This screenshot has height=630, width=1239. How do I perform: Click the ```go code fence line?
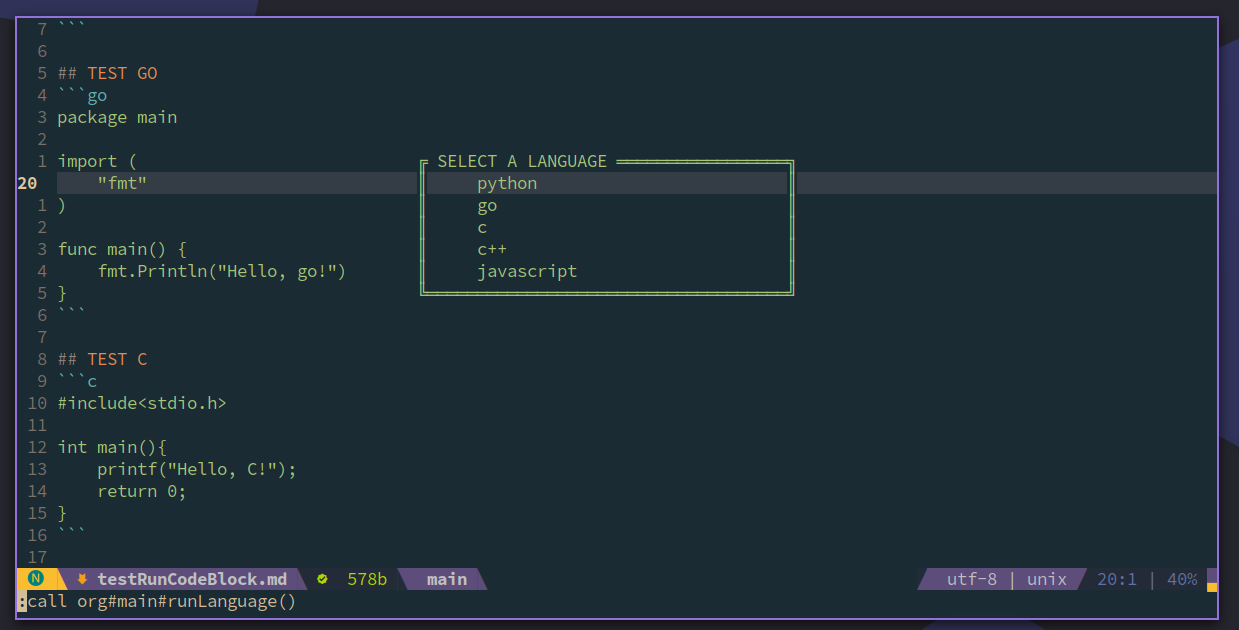click(x=82, y=95)
